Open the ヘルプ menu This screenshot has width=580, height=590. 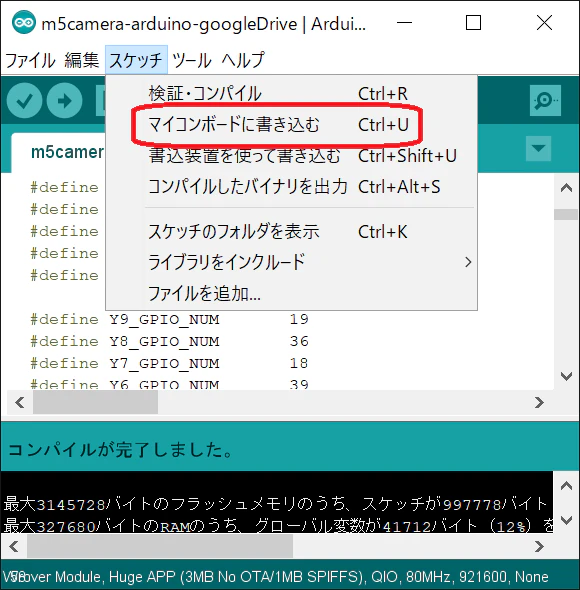tap(243, 60)
